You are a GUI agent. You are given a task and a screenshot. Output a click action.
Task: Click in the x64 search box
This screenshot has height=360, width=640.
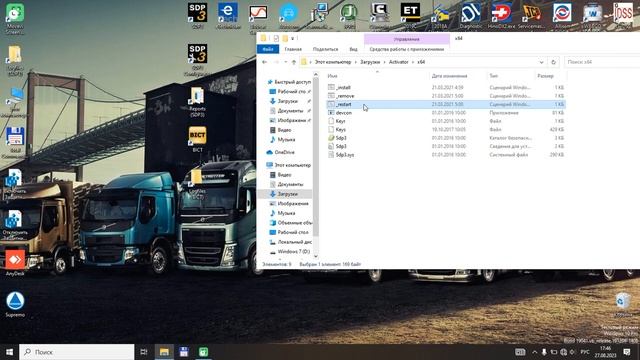[602, 62]
